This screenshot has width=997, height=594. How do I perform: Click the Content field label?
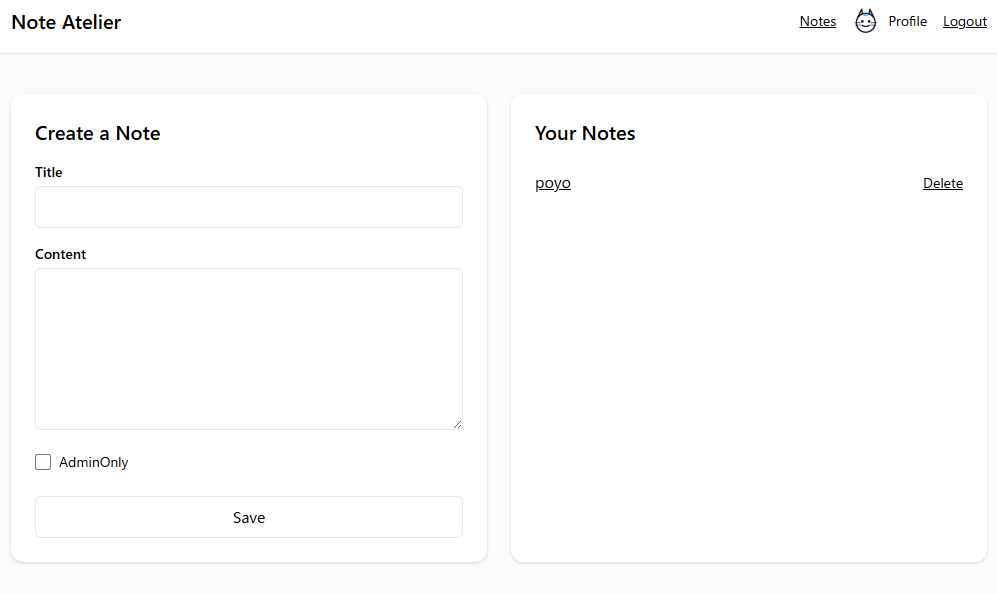pos(61,254)
